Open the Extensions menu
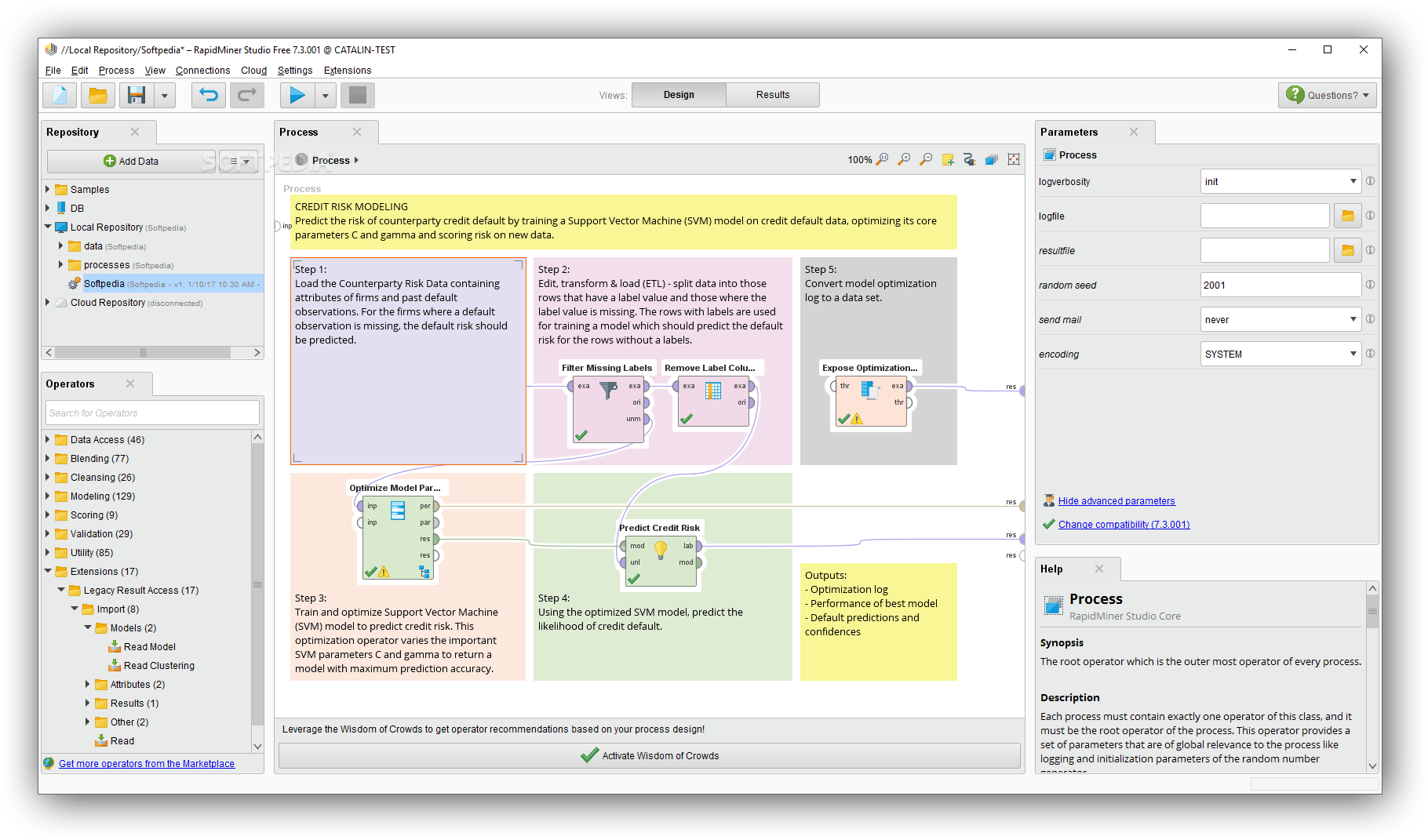1428x840 pixels. click(348, 71)
